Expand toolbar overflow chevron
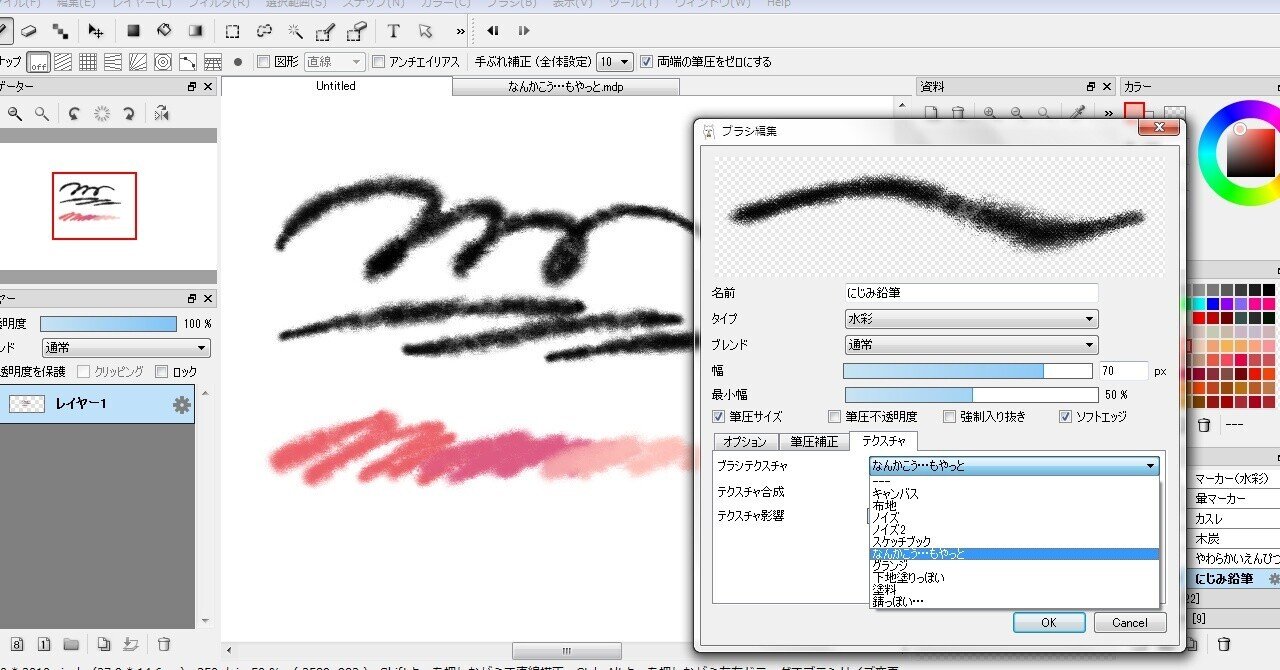The width and height of the screenshot is (1280, 670). (x=460, y=31)
